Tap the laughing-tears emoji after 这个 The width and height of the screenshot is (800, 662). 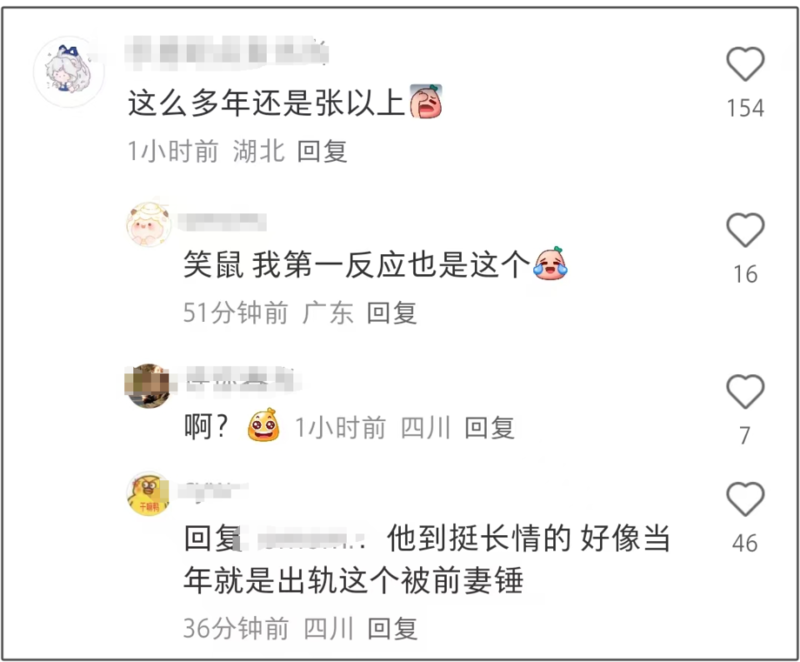pyautogui.click(x=550, y=263)
